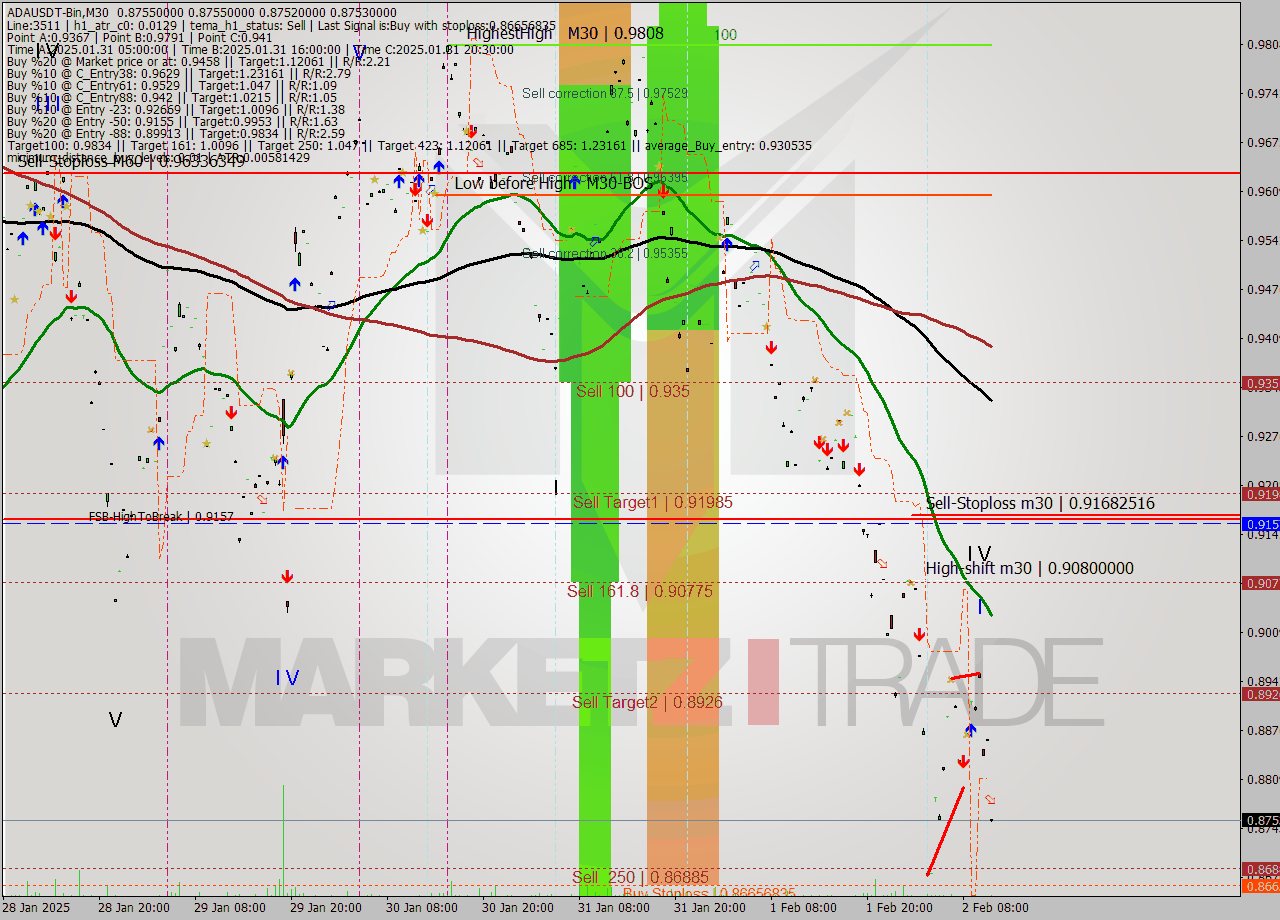Select the red diagonal trend line at bottom right
The height and width of the screenshot is (920, 1280).
coord(952,820)
